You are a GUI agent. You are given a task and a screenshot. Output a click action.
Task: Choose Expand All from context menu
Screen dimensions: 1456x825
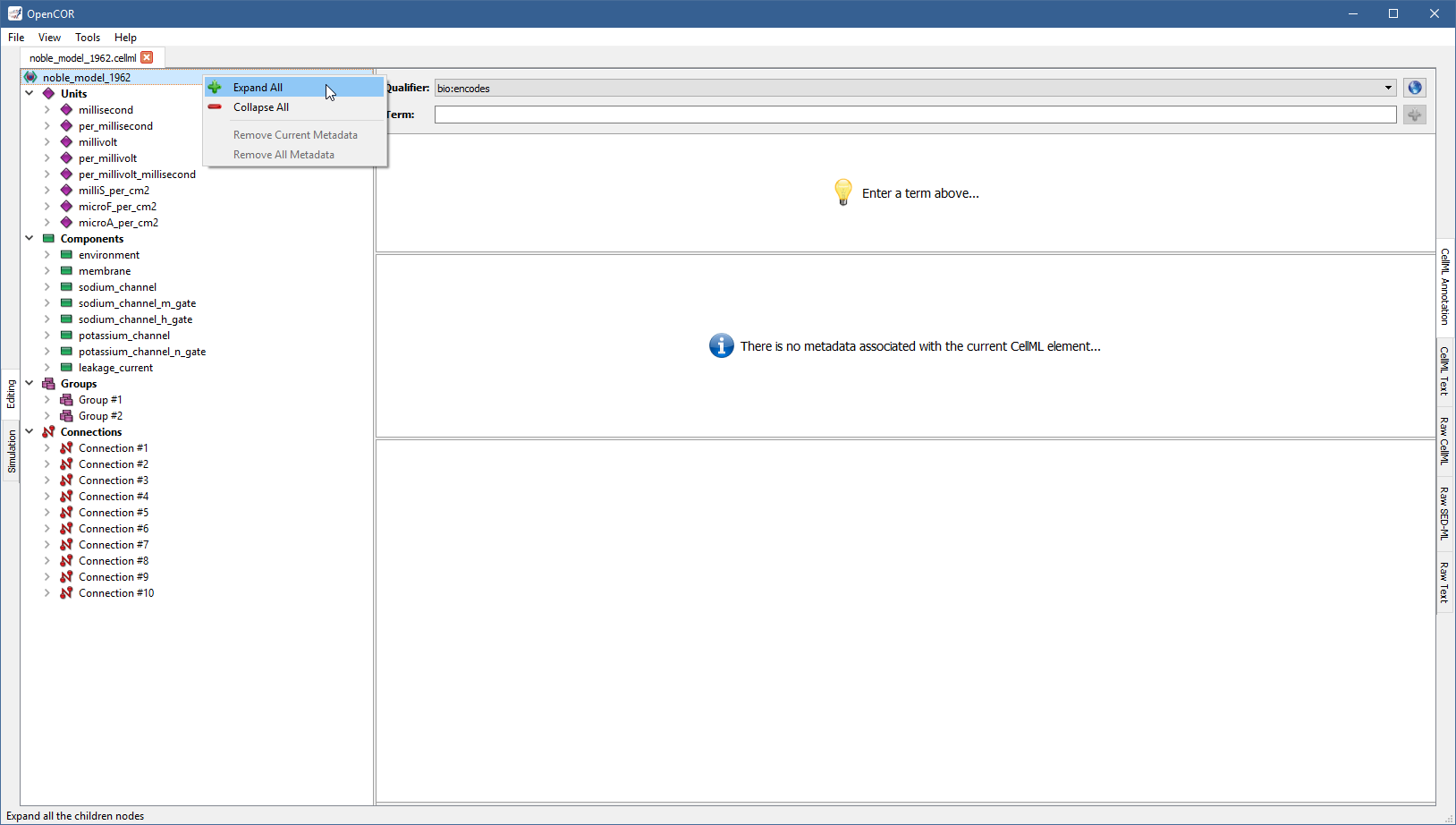(258, 88)
